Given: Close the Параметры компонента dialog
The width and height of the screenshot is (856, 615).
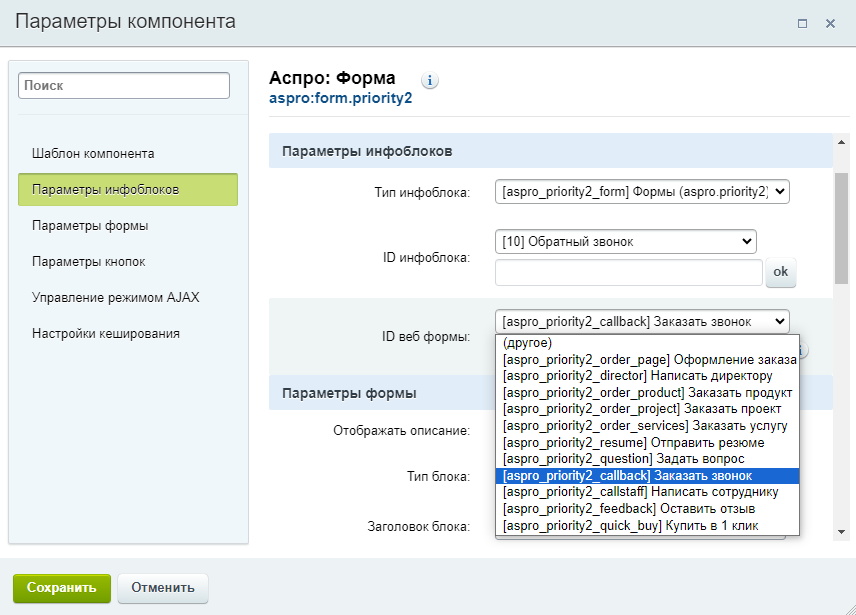Looking at the screenshot, I should 830,23.
